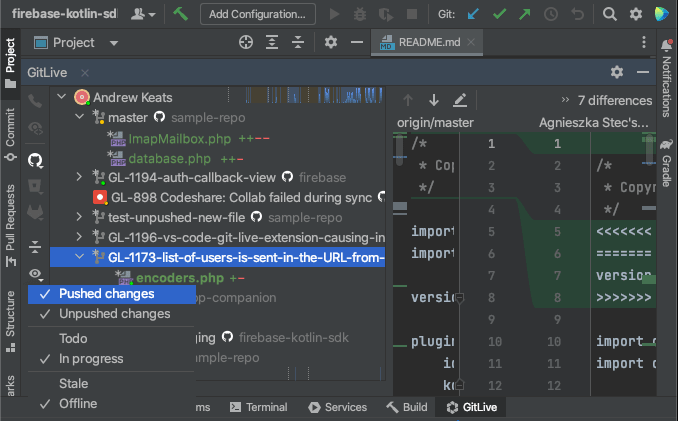Toggle the crossed-eye icon in GitLive sidebar
This screenshot has width=678, height=421.
pyautogui.click(x=35, y=128)
